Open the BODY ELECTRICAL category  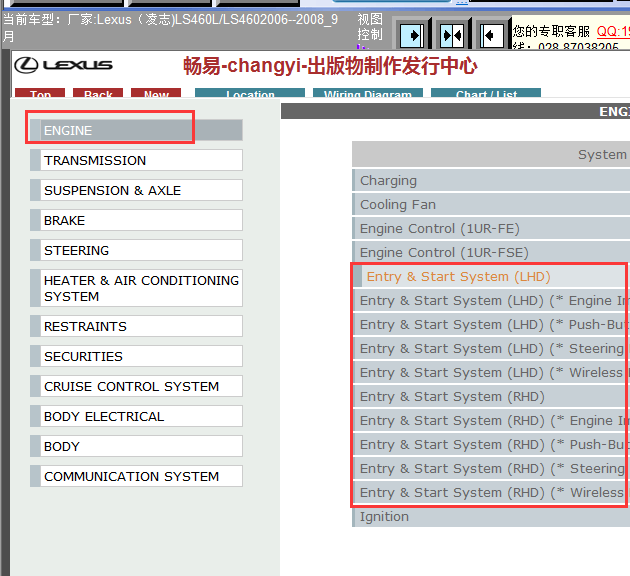[136, 416]
